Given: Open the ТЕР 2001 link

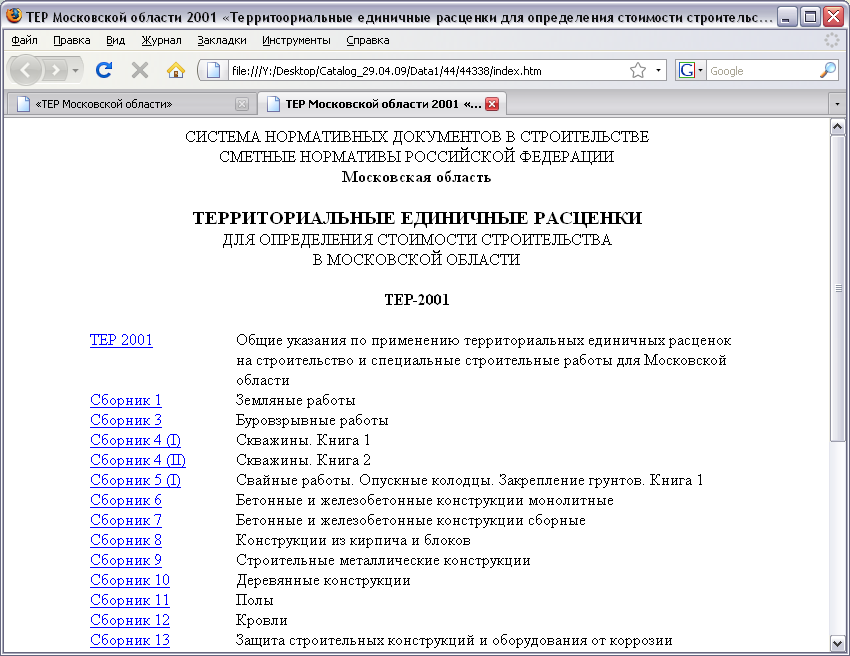Looking at the screenshot, I should tap(121, 340).
